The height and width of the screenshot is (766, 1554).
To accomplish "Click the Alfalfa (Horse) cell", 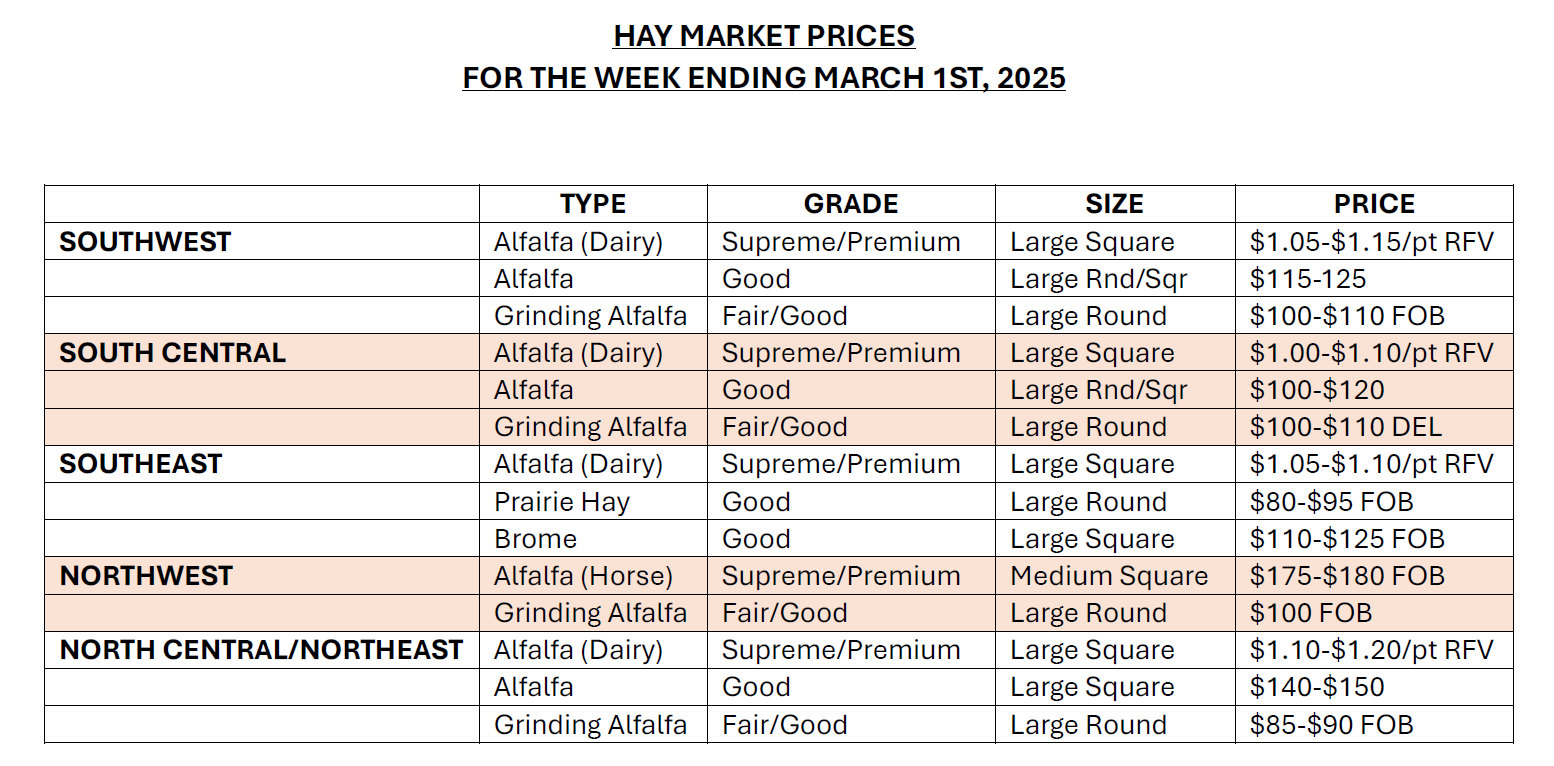I will 583,576.
